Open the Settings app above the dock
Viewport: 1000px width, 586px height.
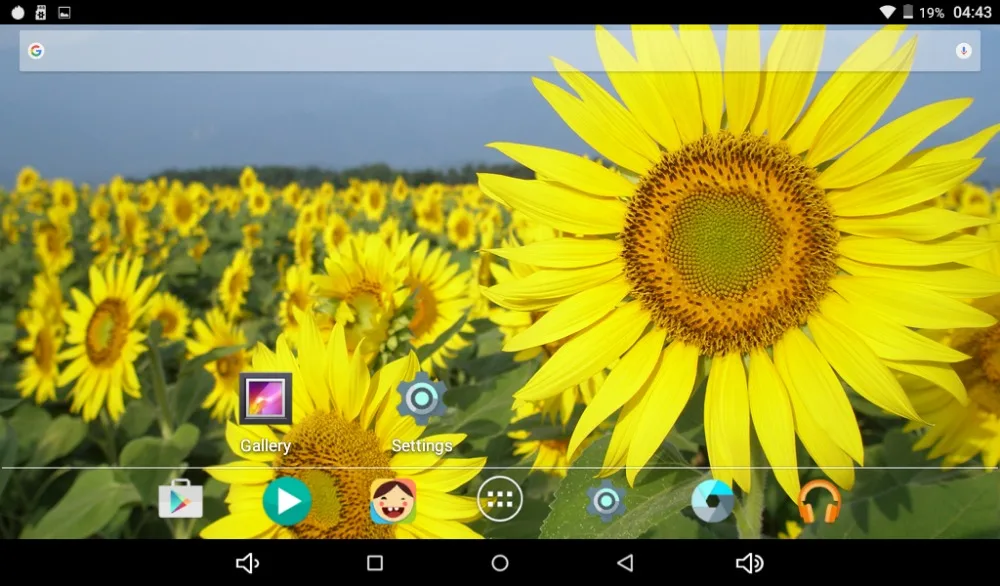point(422,399)
